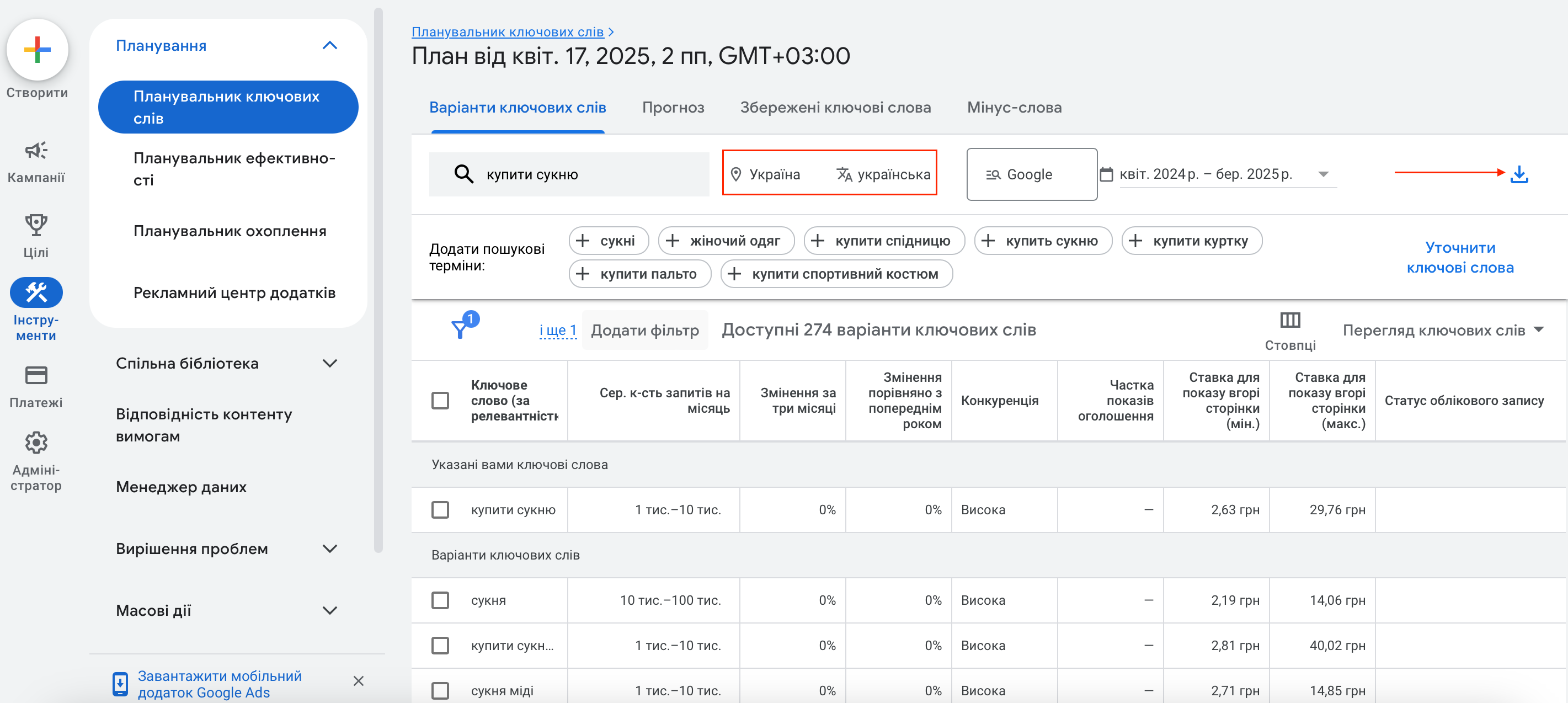
Task: Add the search term 'купити куртку'
Action: [x=1191, y=241]
